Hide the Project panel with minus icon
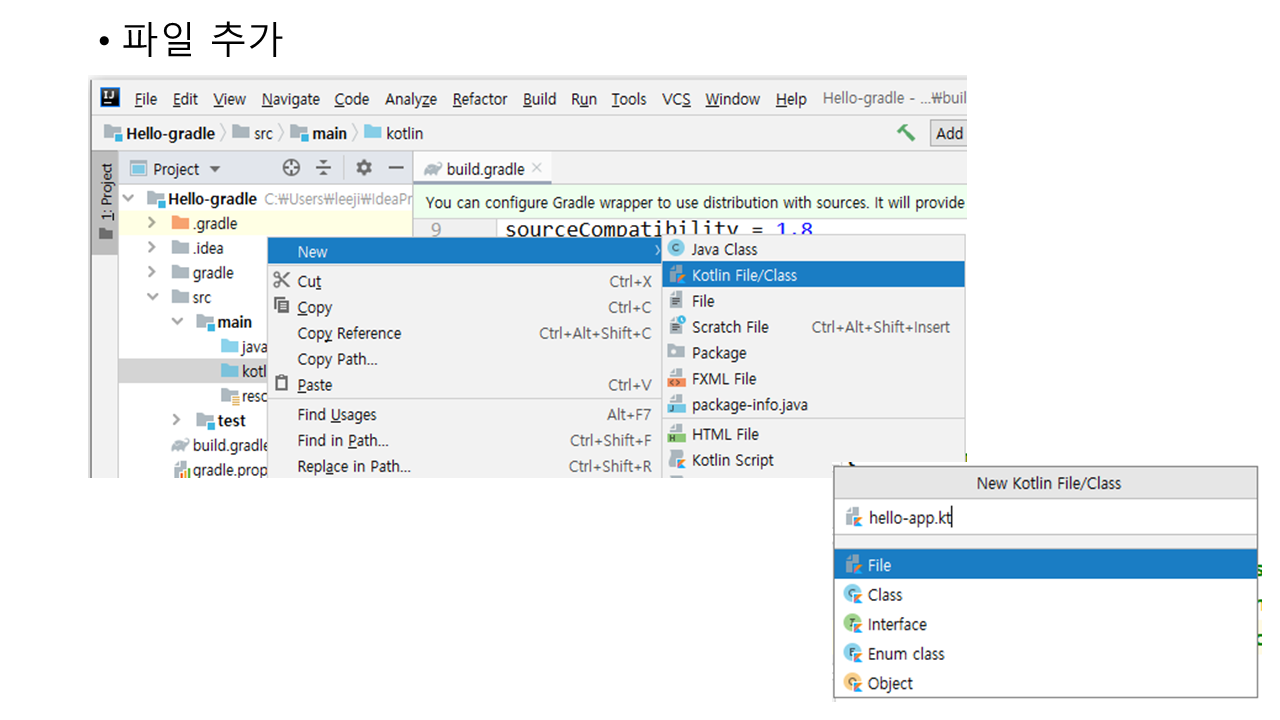This screenshot has width=1280, height=720. click(396, 168)
